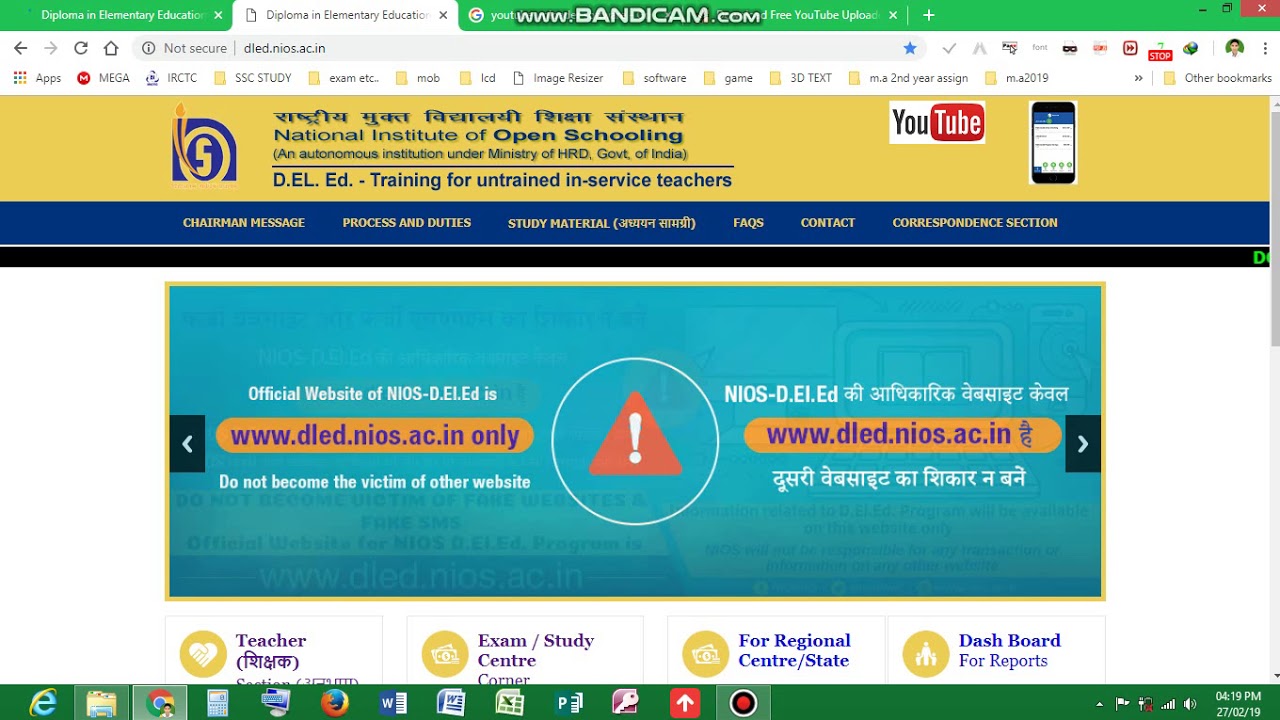Open CHAIRMAN MESSAGE menu item
Viewport: 1280px width, 720px height.
(244, 223)
